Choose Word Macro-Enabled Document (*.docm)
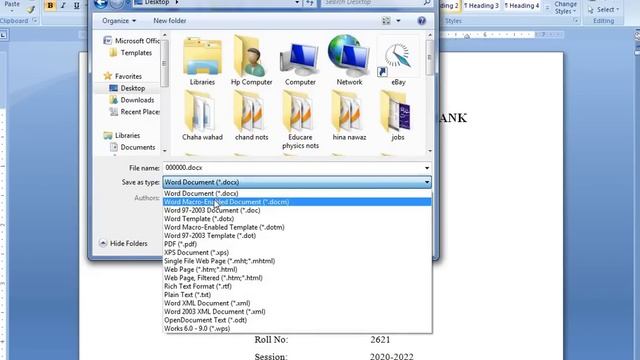This screenshot has height=360, width=640. tap(297, 202)
